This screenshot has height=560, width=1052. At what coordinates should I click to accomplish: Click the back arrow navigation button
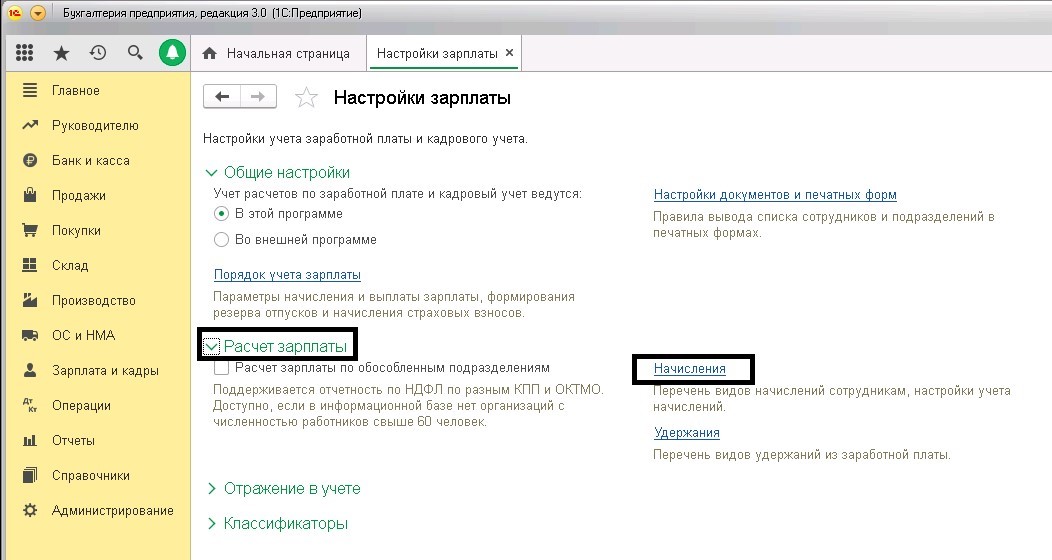point(222,97)
